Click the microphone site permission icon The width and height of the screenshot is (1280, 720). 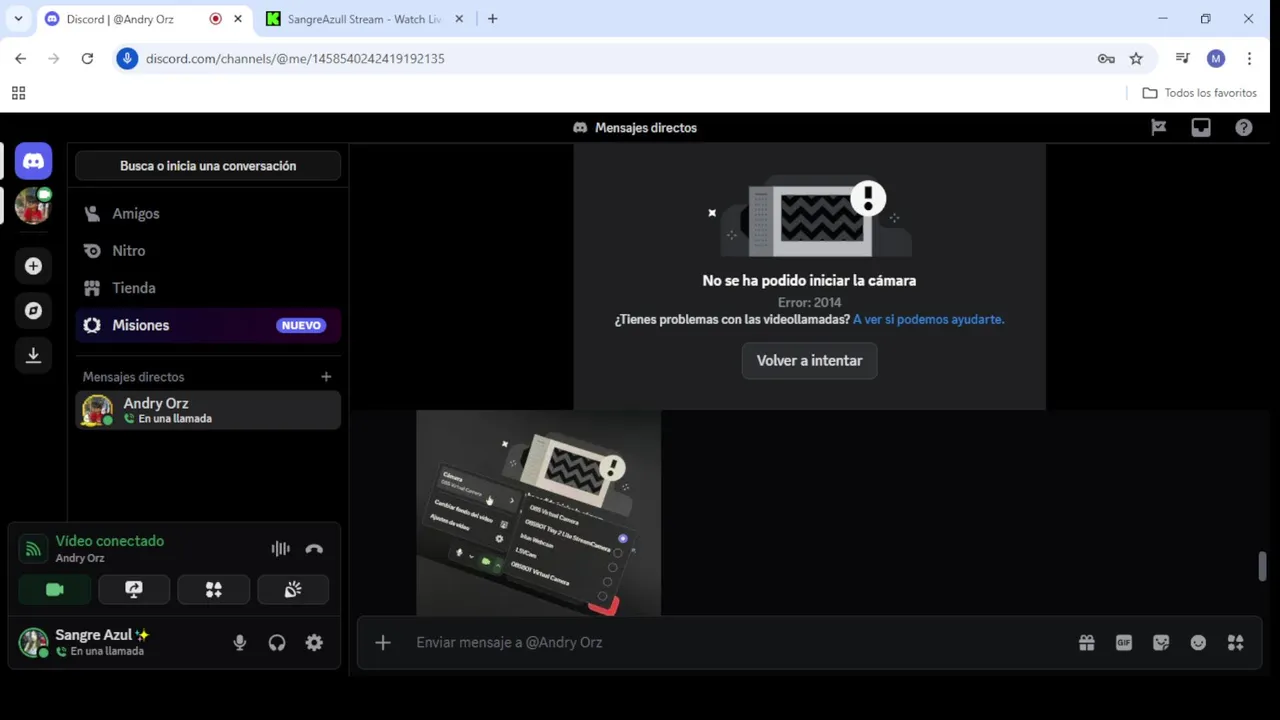[127, 59]
